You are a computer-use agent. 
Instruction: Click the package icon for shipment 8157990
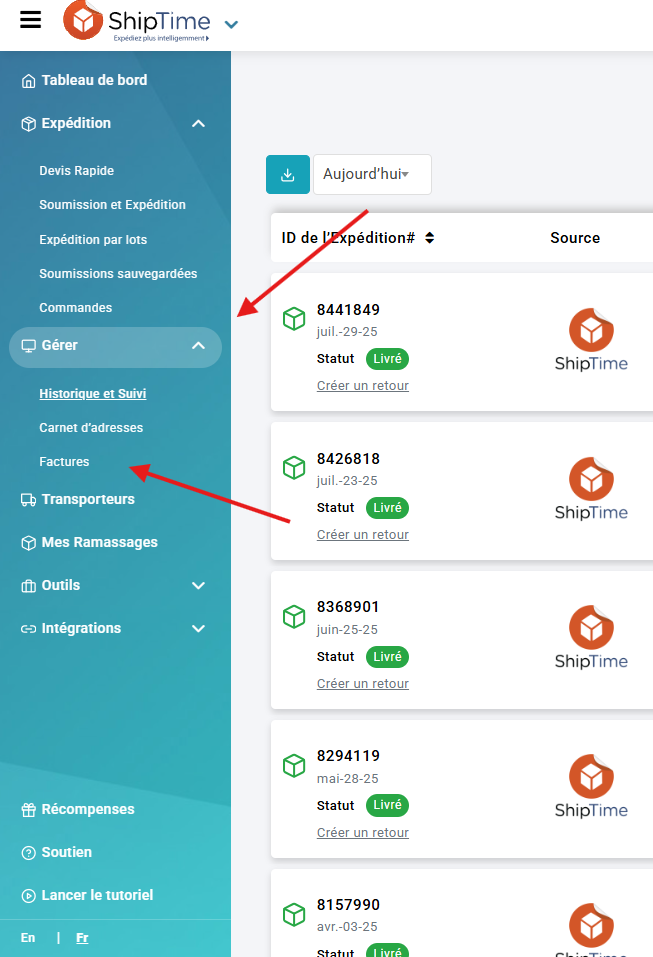294,914
